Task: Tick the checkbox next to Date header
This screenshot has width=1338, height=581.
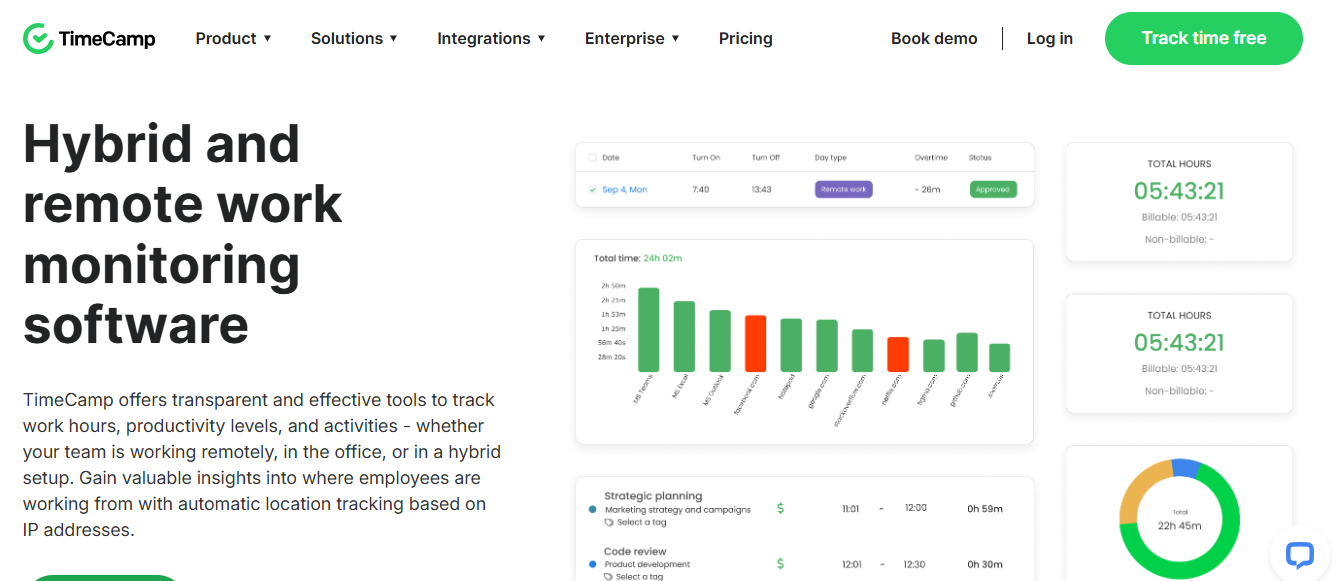Action: 592,158
